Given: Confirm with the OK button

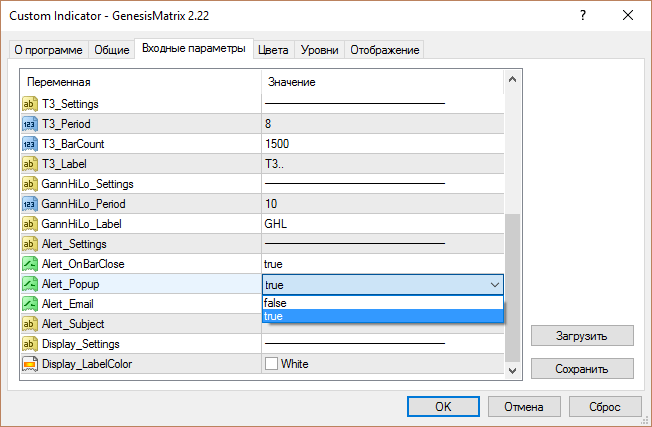Looking at the screenshot, I should pos(443,406).
